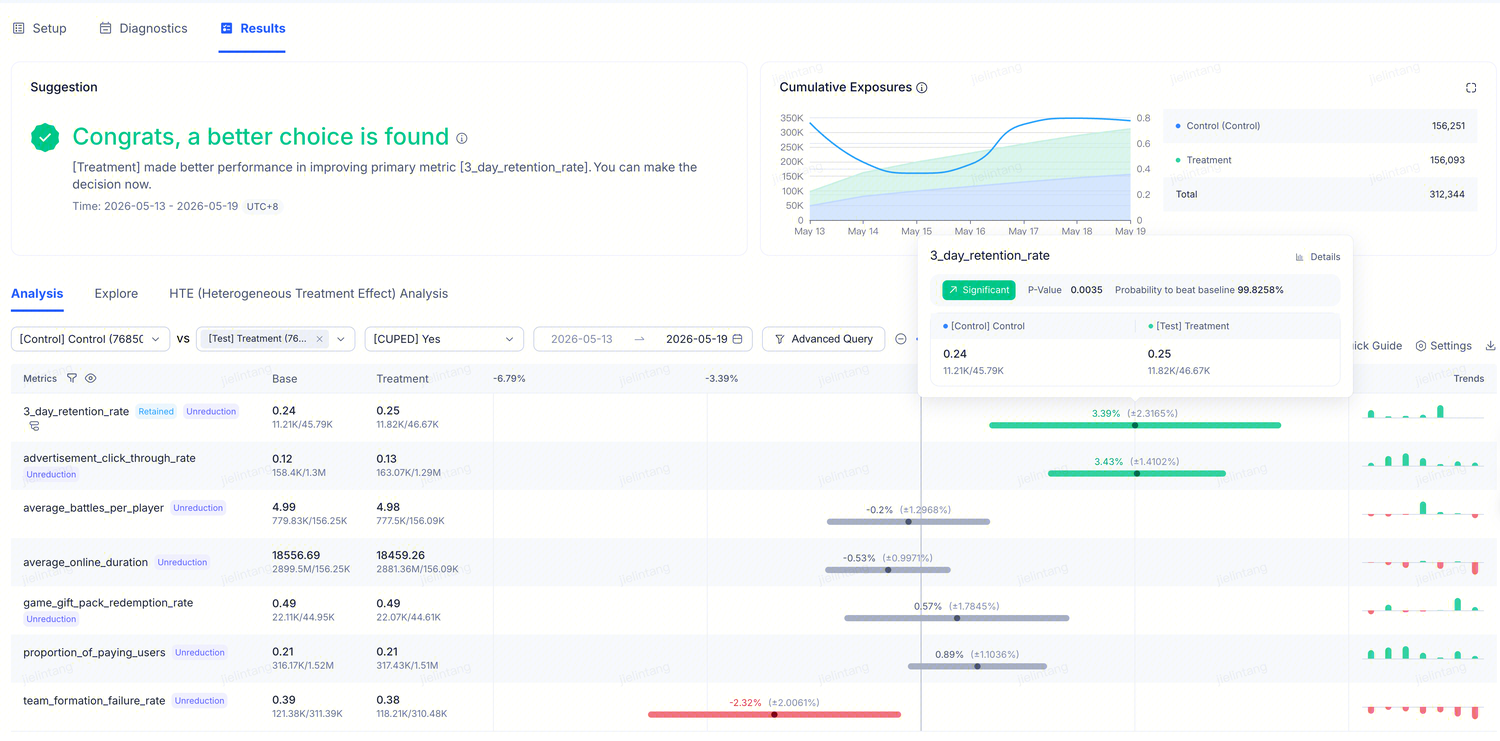Click advertisement_click_through_rate metric name
1500x741 pixels.
pos(110,458)
